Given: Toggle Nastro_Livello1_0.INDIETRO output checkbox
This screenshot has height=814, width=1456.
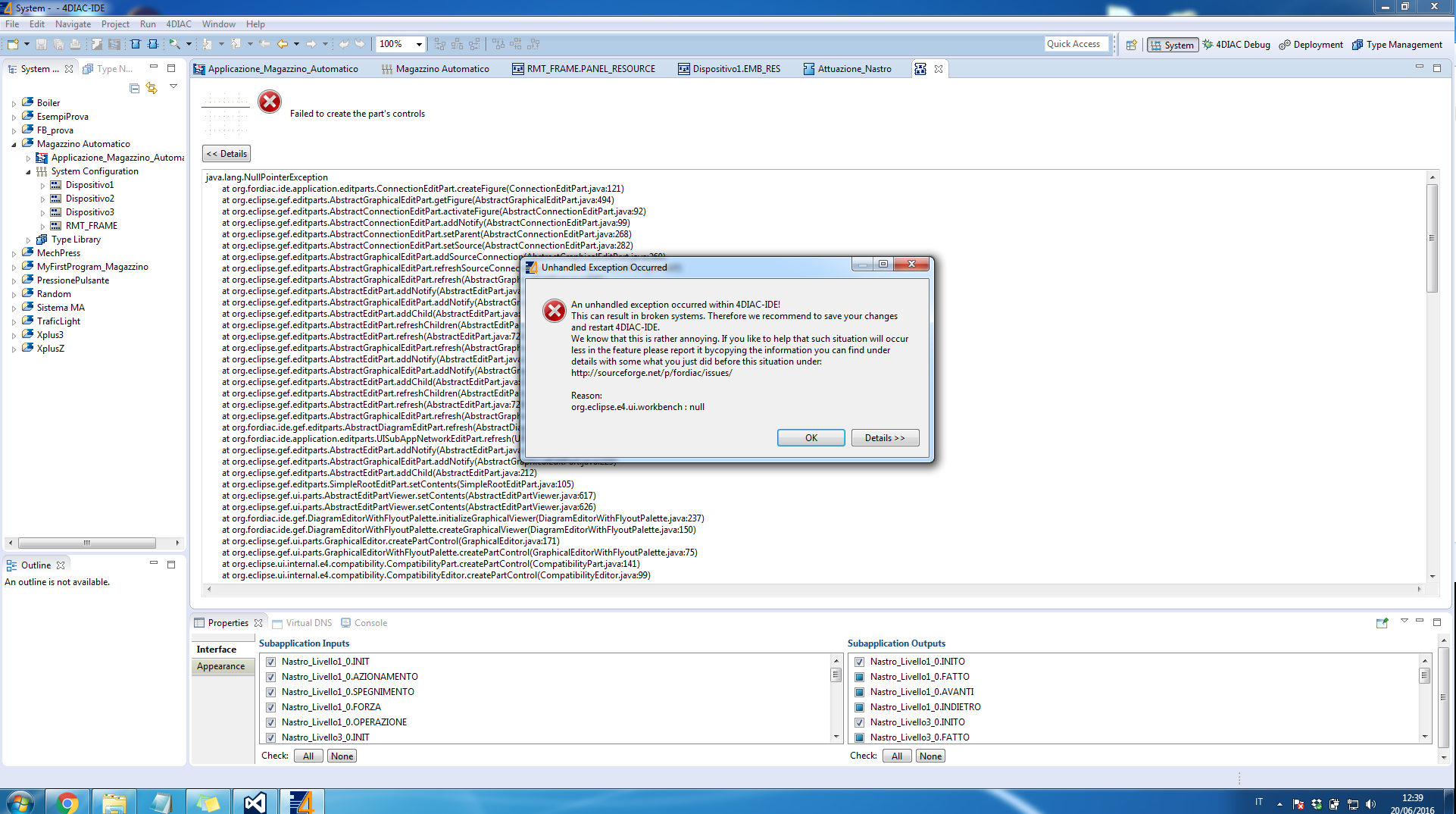Looking at the screenshot, I should click(x=859, y=707).
